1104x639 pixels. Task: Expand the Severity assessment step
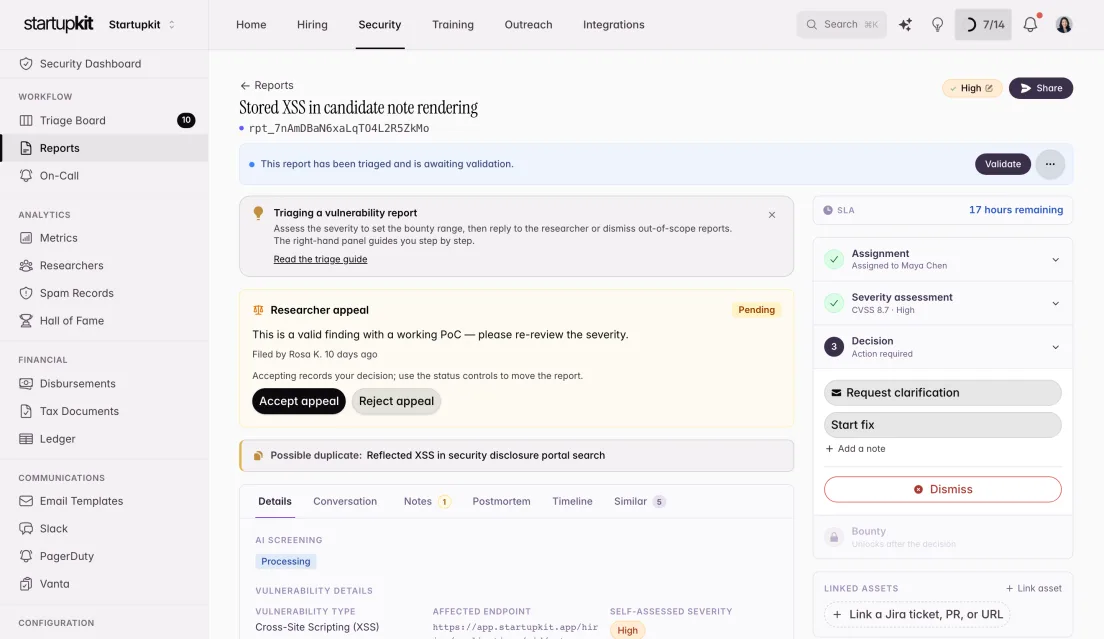pyautogui.click(x=943, y=303)
